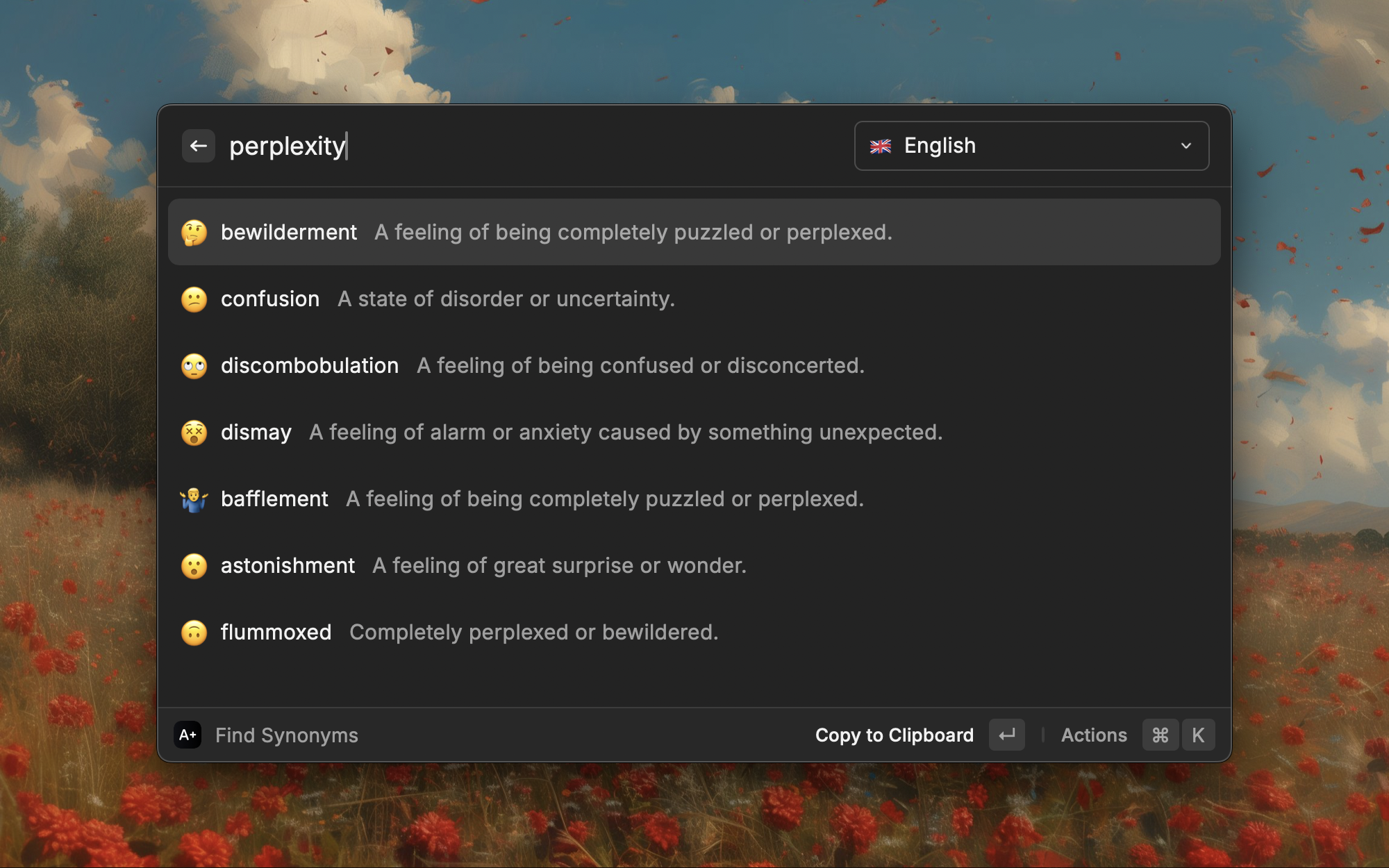Open the Actions menu
1389x868 pixels.
coord(1093,735)
